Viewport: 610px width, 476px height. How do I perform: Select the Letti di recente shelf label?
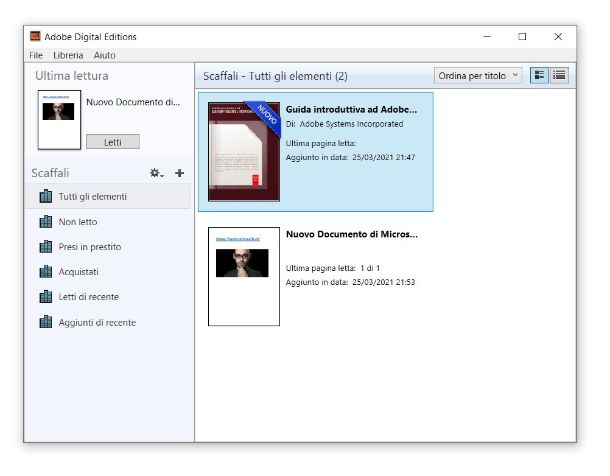coord(89,297)
